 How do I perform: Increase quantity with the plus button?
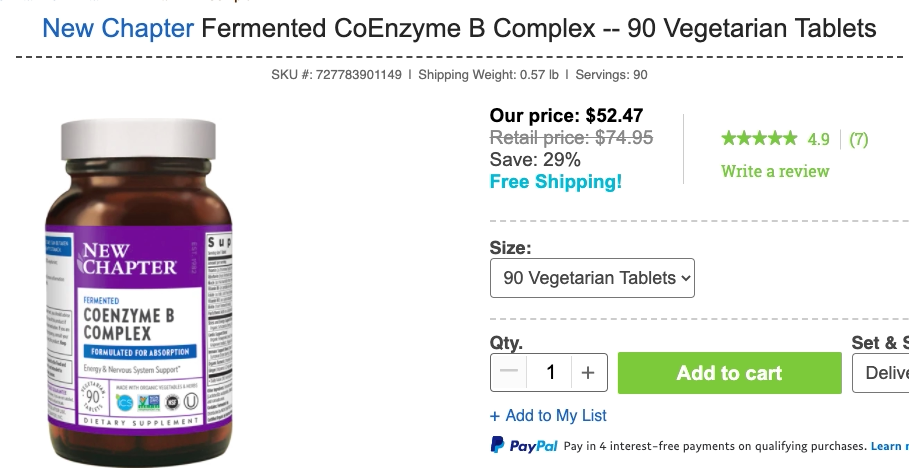point(588,373)
